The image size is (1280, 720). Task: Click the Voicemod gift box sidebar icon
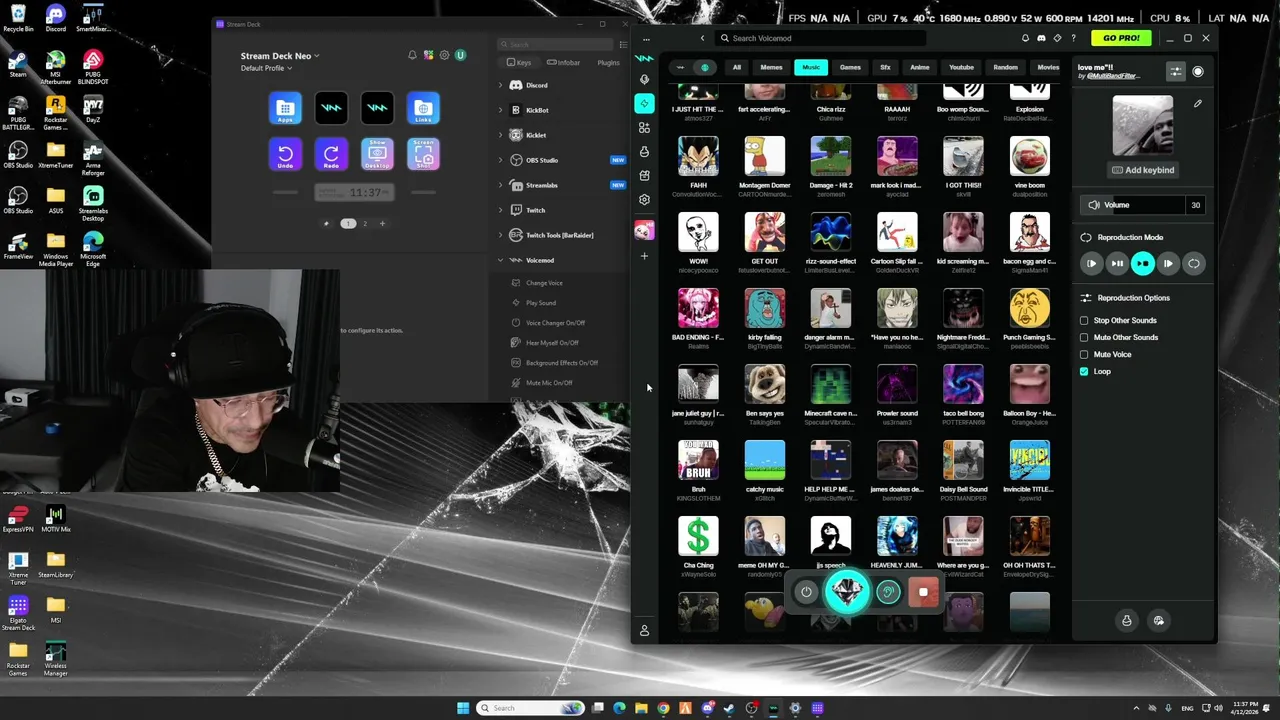644,175
